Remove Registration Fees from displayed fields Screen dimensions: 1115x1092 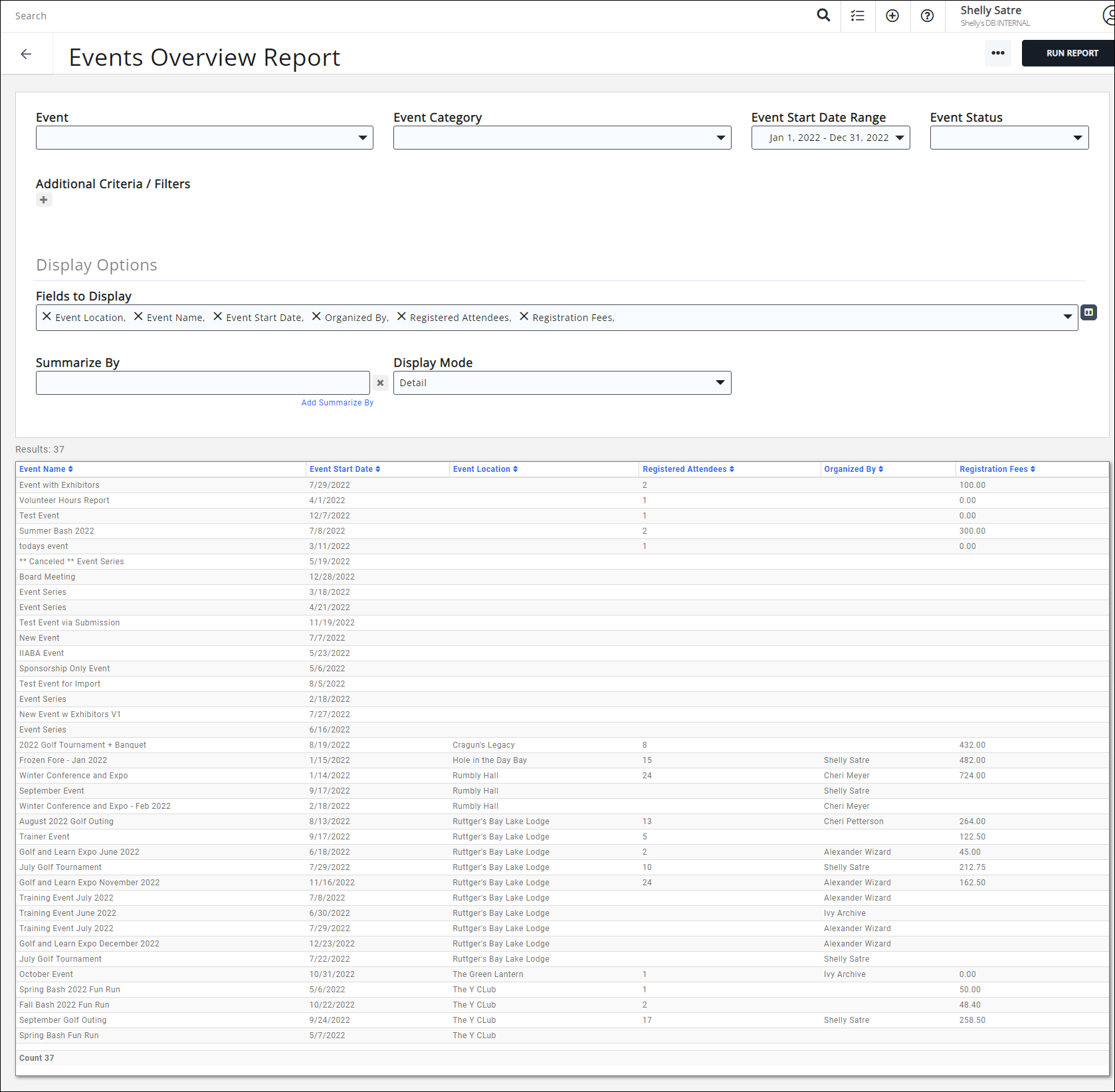(524, 317)
